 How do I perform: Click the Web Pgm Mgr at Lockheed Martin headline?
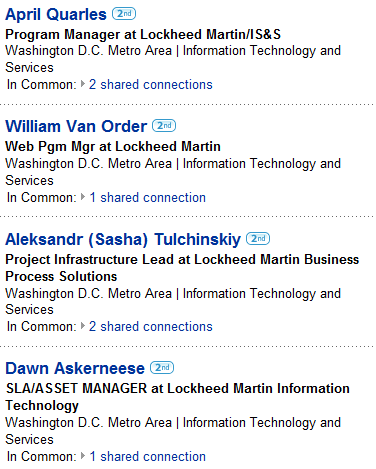coord(113,147)
